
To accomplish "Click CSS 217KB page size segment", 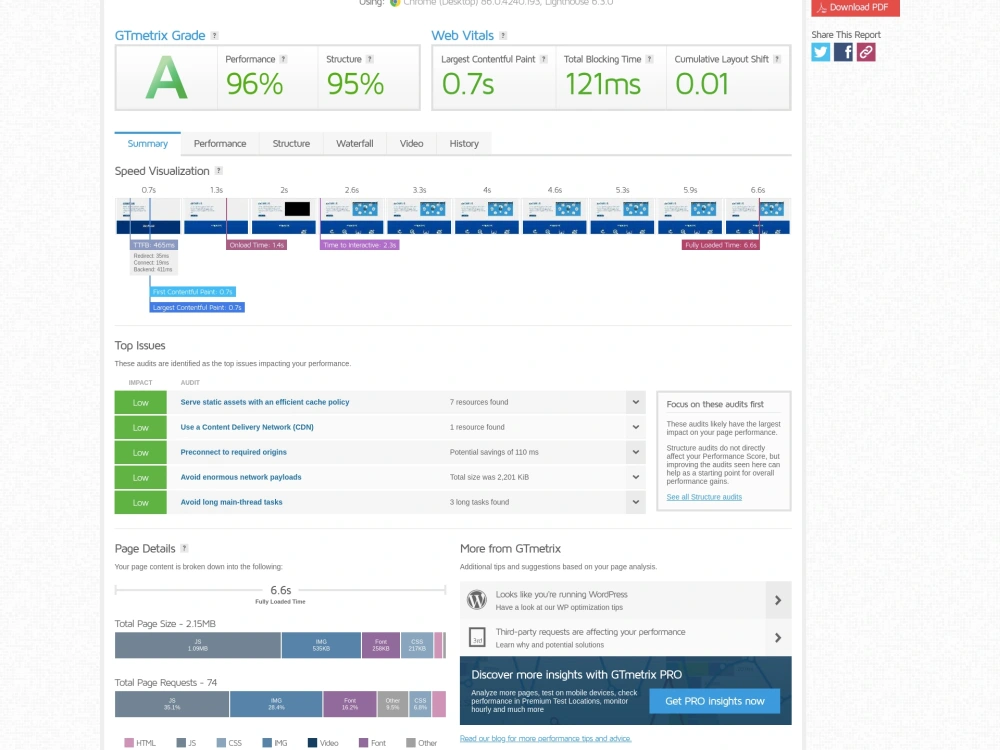I will tap(417, 645).
